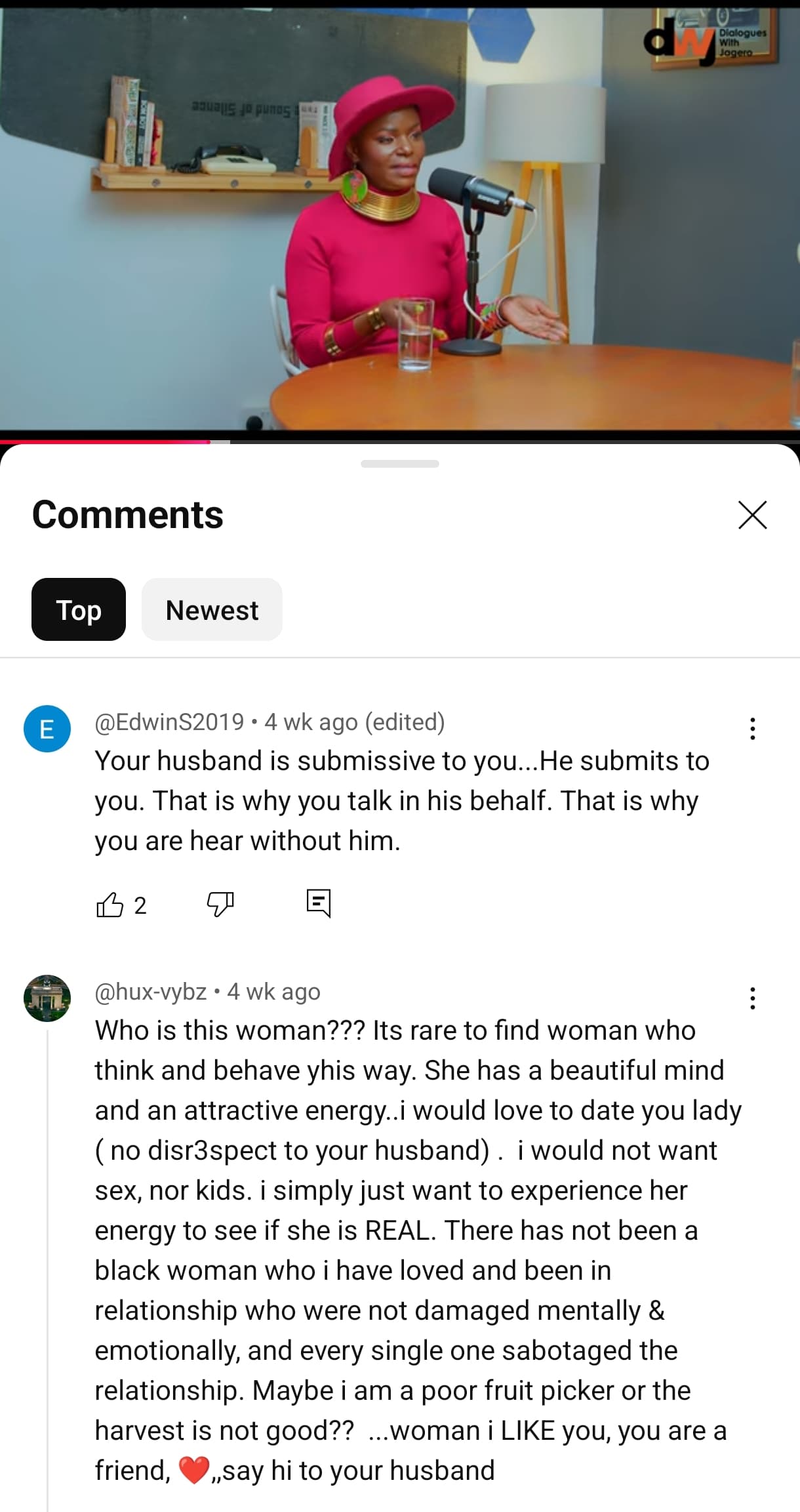
Task: Switch to the Newest comments tab
Action: (212, 609)
